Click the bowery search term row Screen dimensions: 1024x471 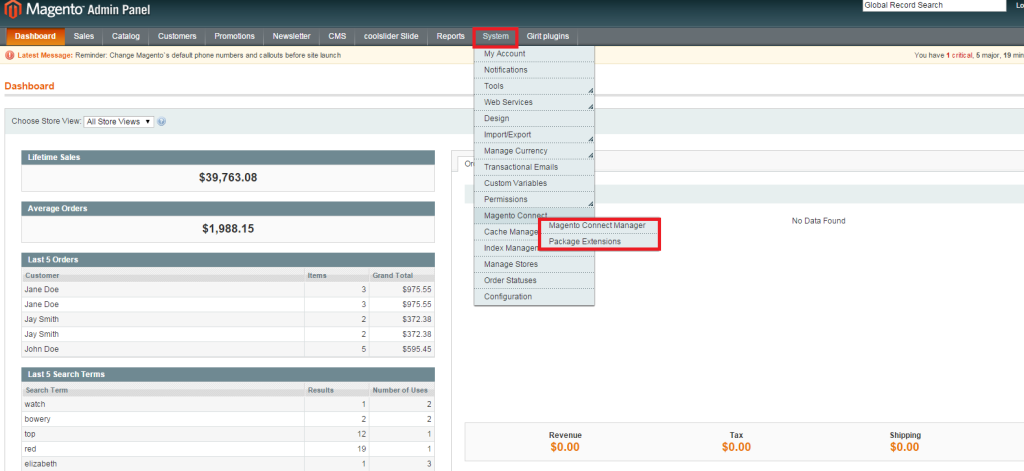pos(228,419)
